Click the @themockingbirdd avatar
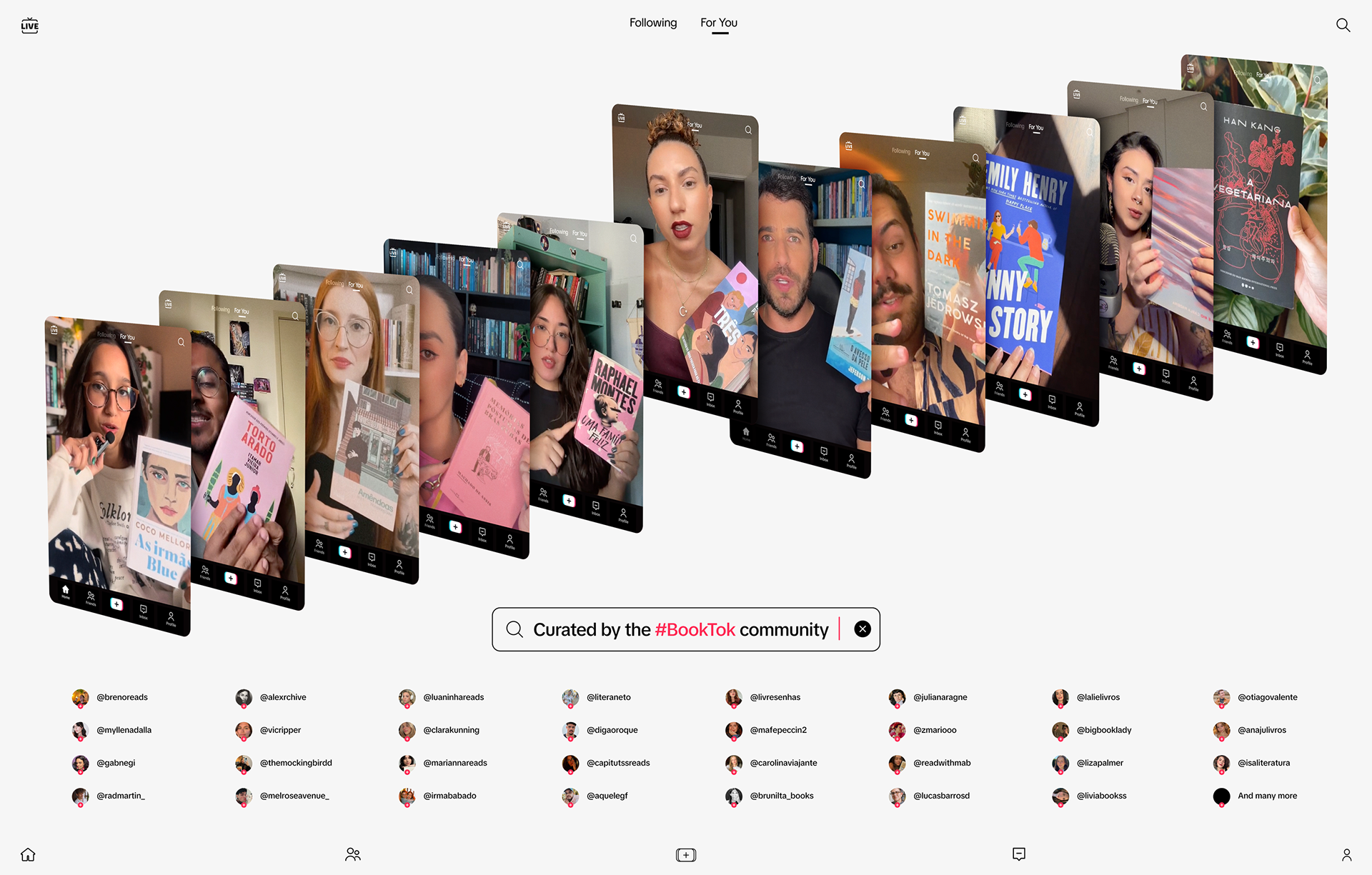The height and width of the screenshot is (875, 1372). (x=244, y=763)
